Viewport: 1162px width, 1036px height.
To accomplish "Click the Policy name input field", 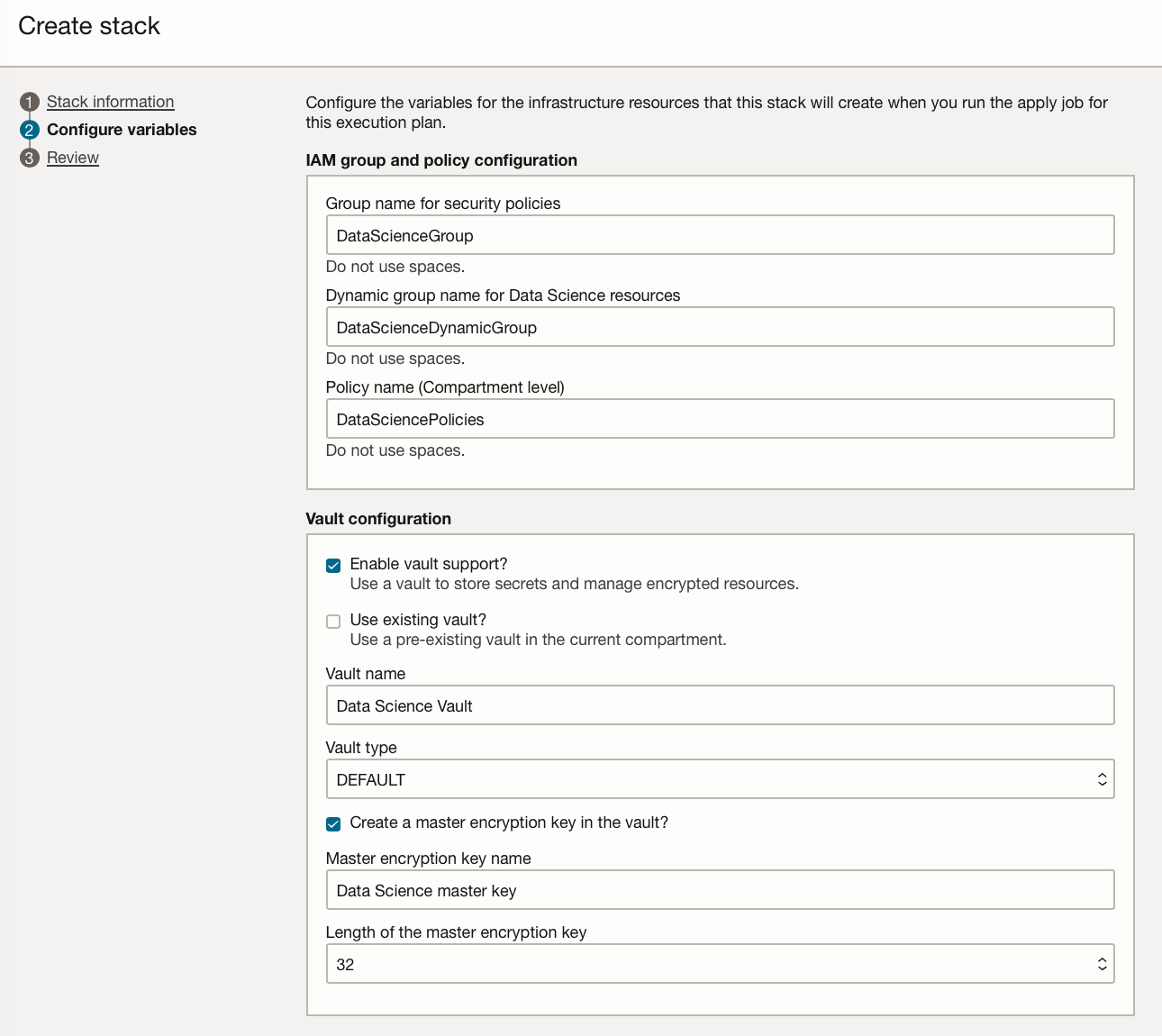I will [x=719, y=419].
